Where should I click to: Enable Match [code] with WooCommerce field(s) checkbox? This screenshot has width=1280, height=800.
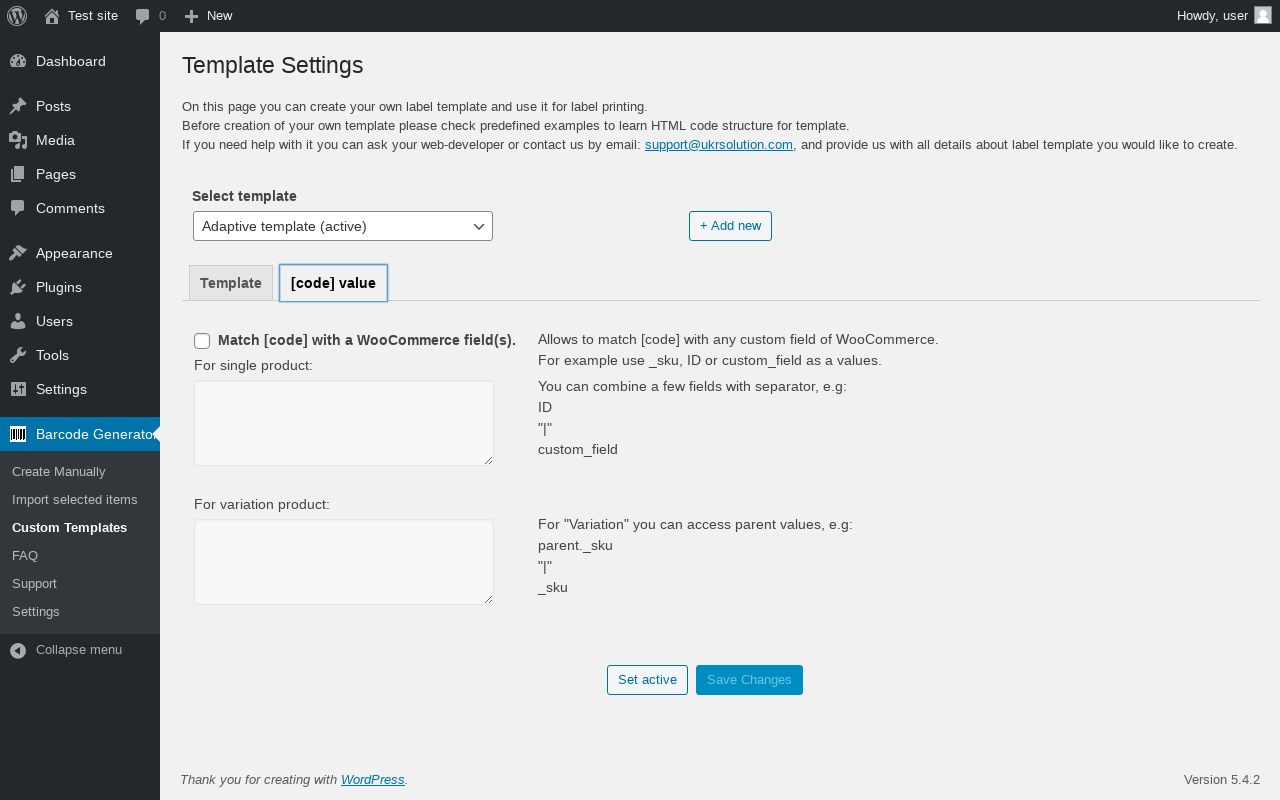pyautogui.click(x=202, y=341)
